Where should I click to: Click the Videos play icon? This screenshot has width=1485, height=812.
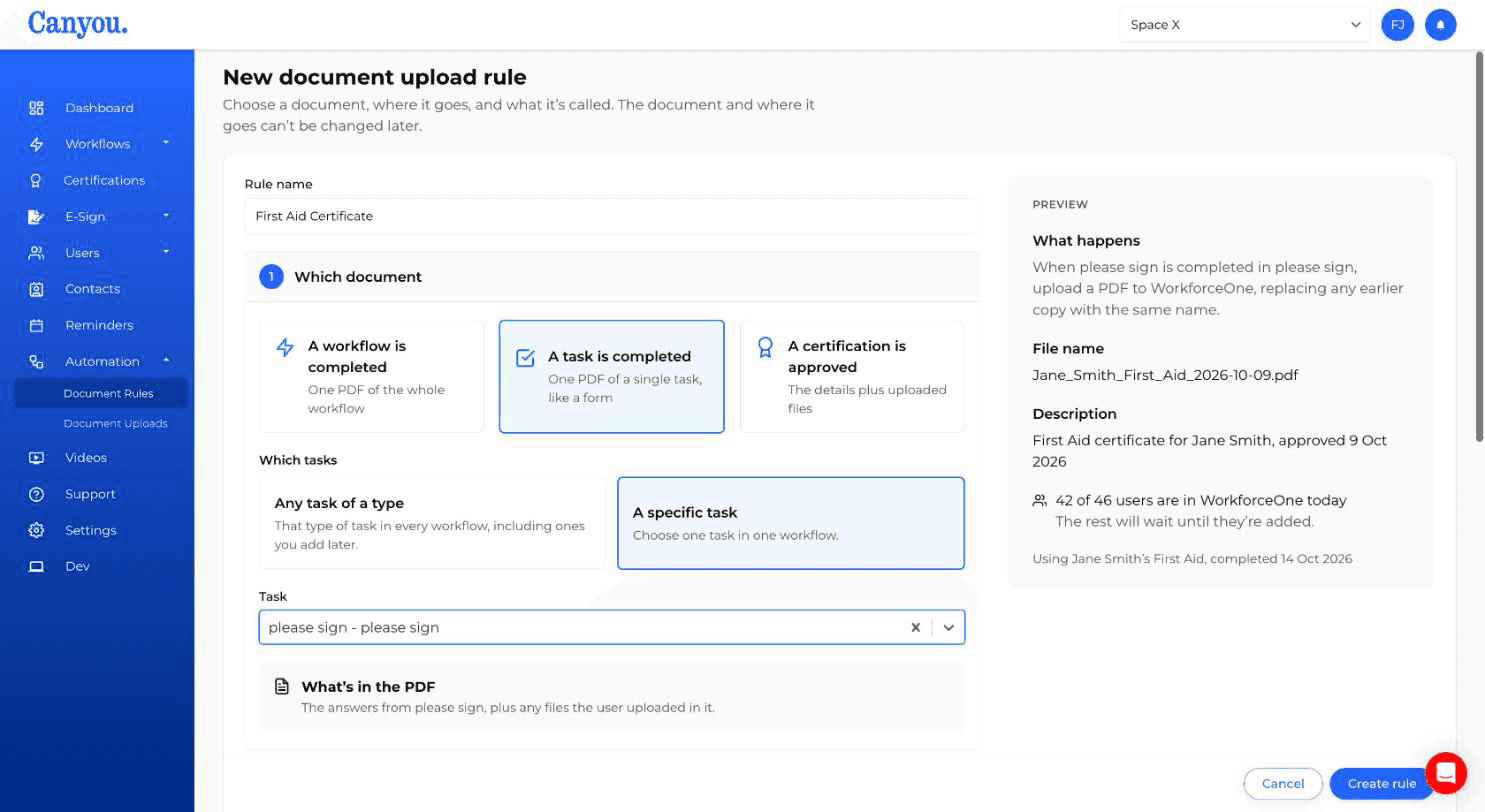coord(36,458)
